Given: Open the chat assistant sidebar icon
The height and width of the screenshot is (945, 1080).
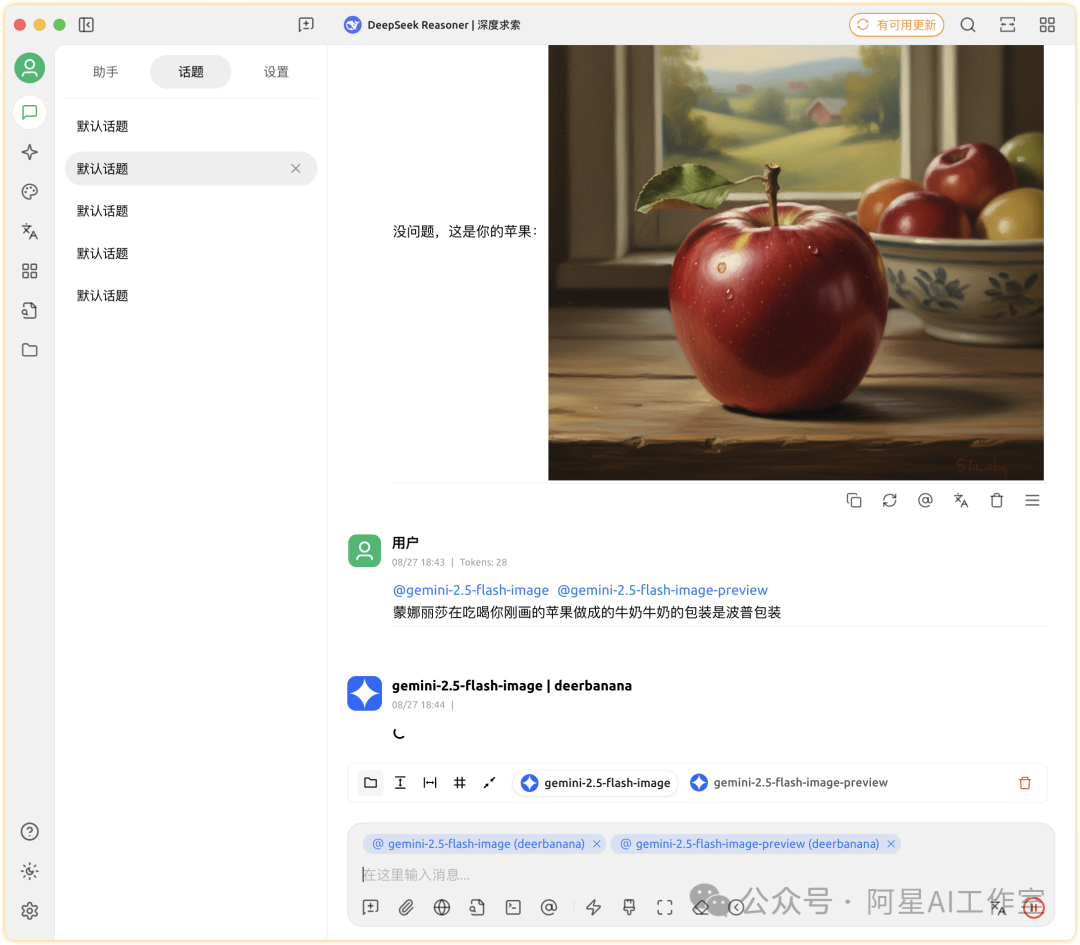Looking at the screenshot, I should coord(30,112).
